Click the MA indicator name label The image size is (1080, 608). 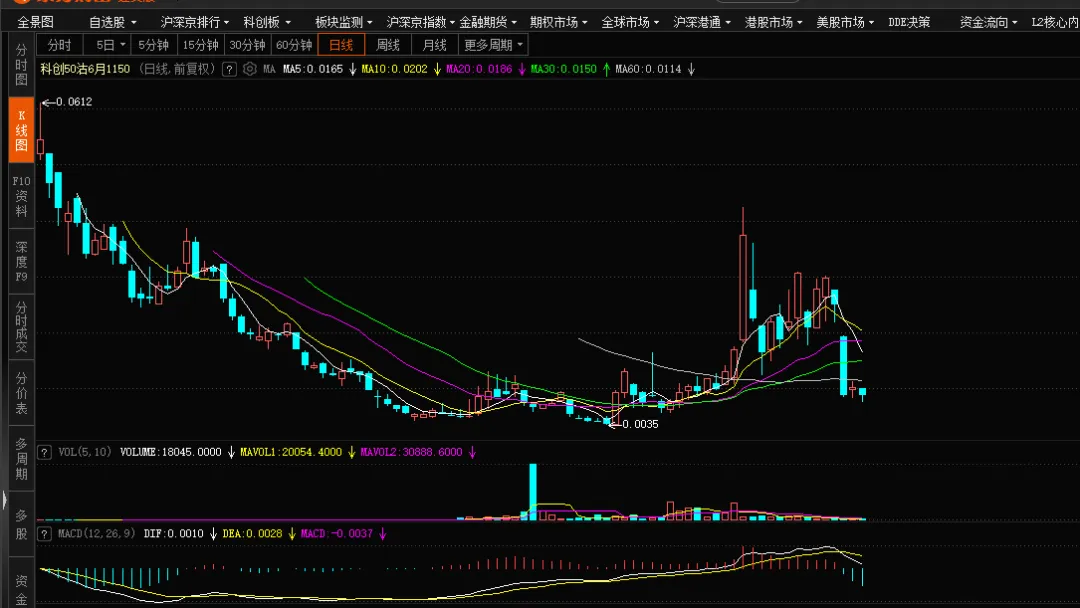(269, 69)
